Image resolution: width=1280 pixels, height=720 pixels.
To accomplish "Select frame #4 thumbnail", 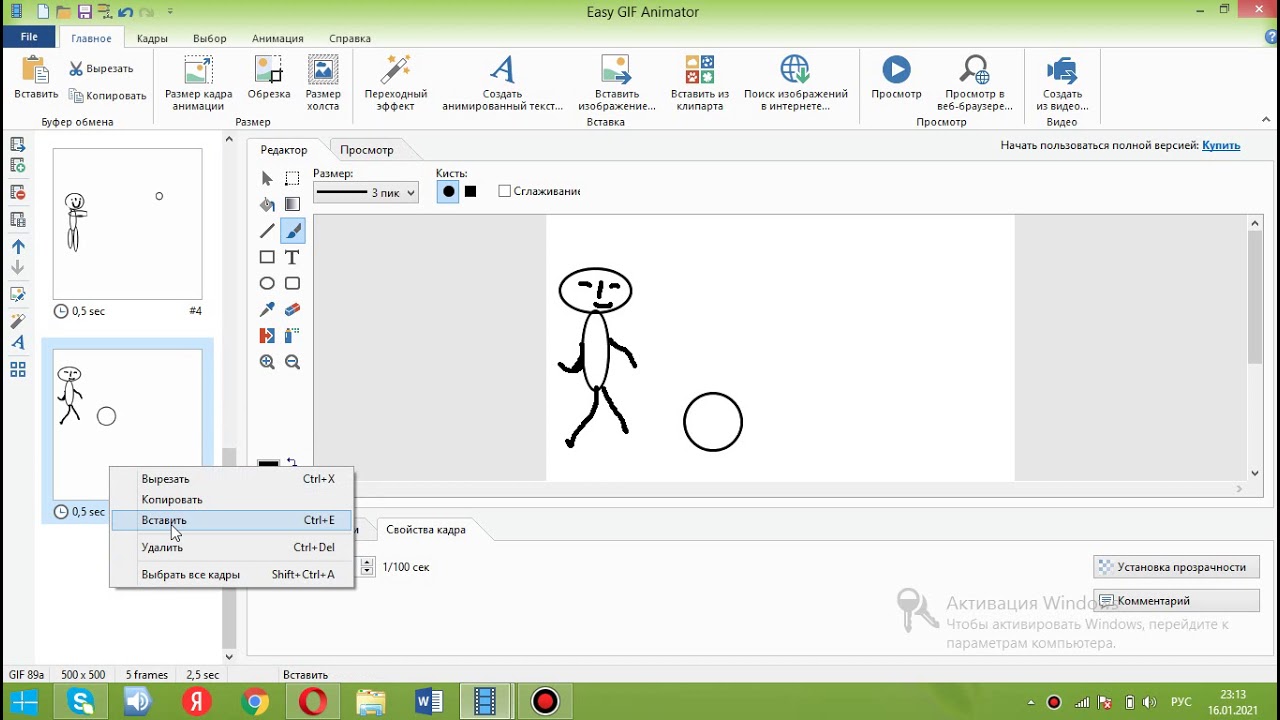I will pyautogui.click(x=127, y=224).
